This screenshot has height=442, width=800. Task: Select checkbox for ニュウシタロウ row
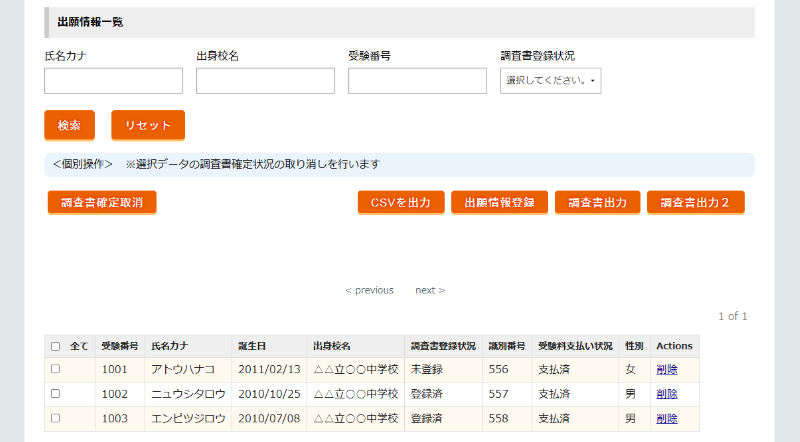pyautogui.click(x=56, y=394)
